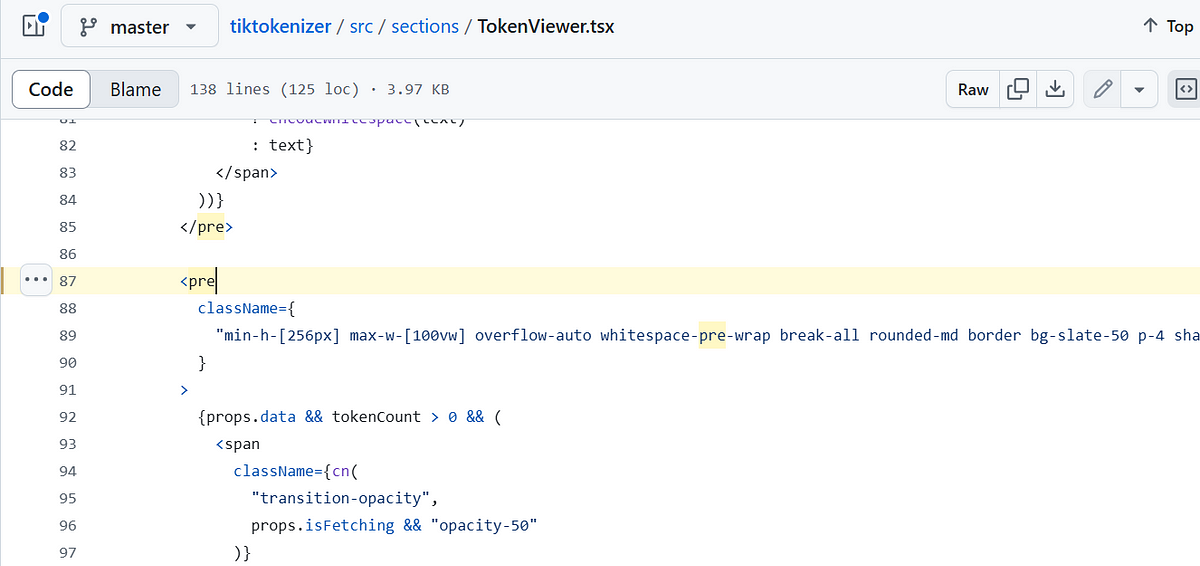This screenshot has height=566, width=1200.
Task: Edit this file pencil icon
Action: pos(1103,89)
